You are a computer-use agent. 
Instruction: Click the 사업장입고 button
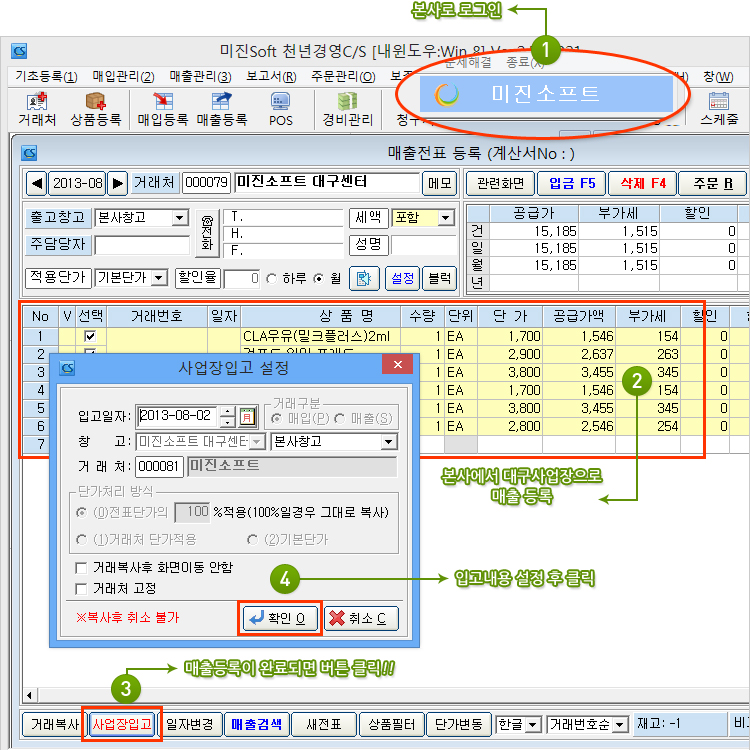(x=121, y=724)
